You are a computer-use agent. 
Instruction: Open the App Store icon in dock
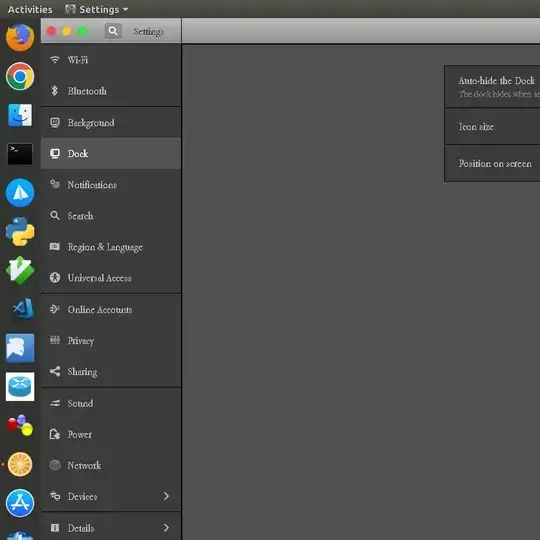point(20,503)
